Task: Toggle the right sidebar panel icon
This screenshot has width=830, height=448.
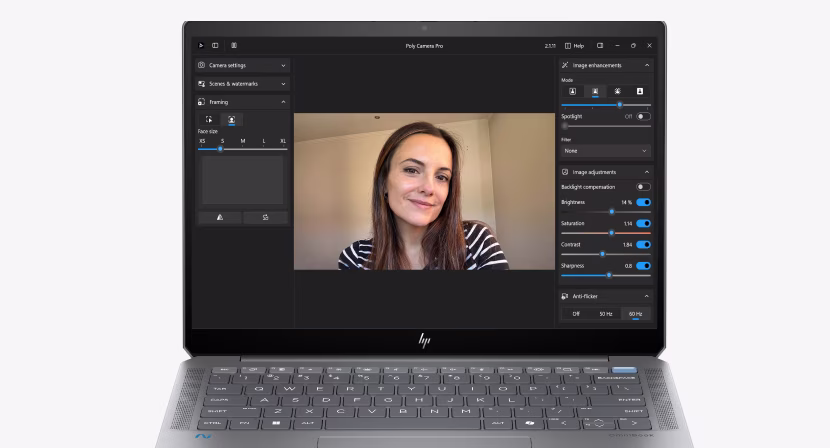Action: pos(600,45)
